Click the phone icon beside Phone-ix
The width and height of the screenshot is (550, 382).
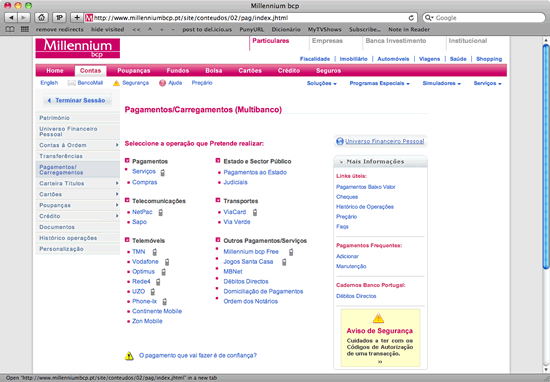point(165,301)
